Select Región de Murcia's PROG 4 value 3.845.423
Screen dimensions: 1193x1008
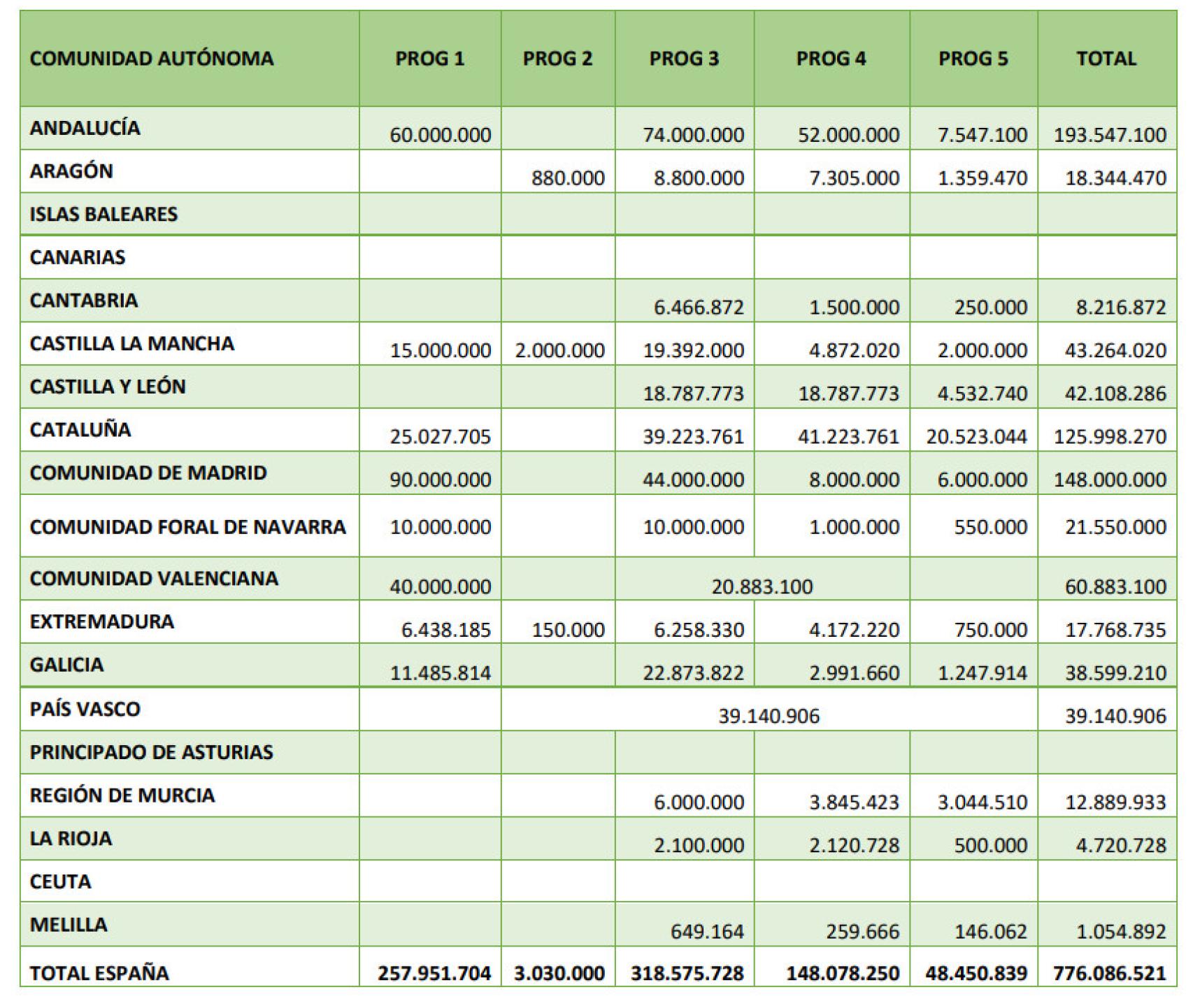coord(854,802)
